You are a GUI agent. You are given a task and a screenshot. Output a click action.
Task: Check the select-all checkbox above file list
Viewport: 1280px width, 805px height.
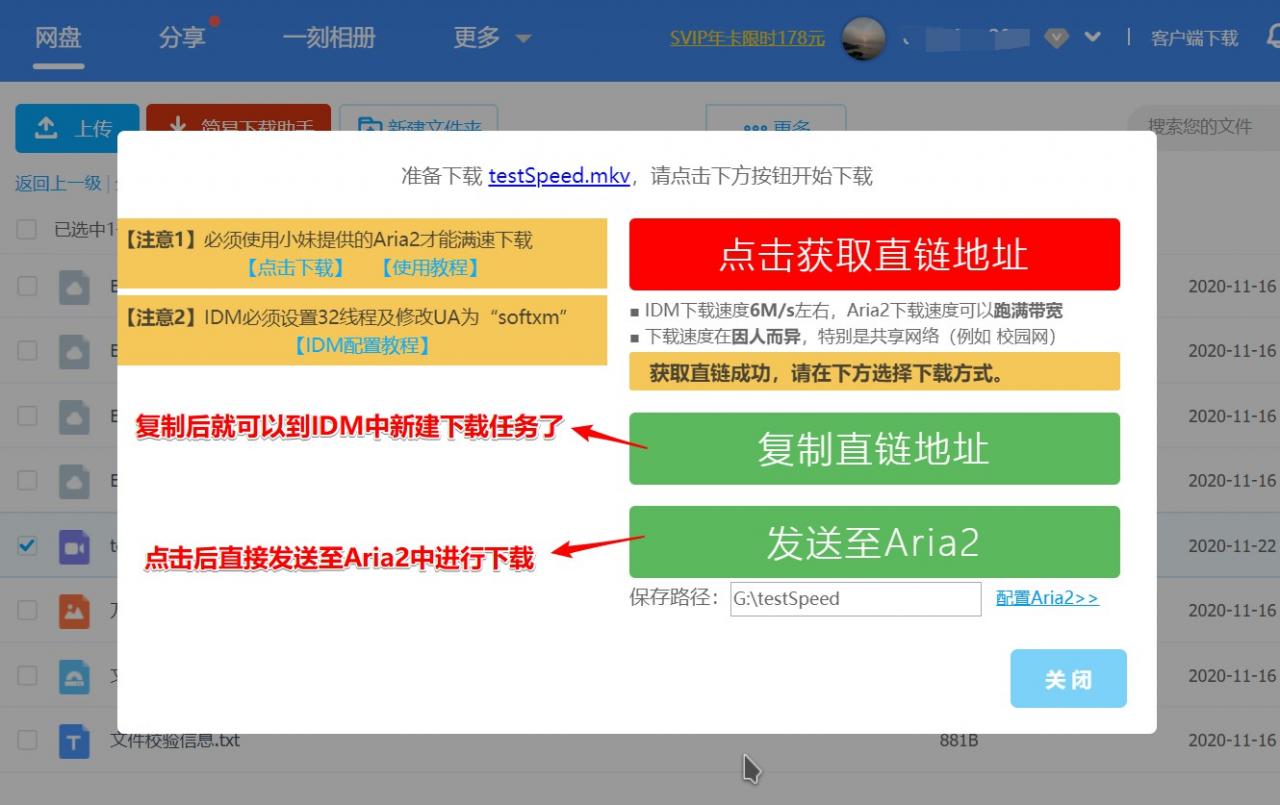click(25, 228)
